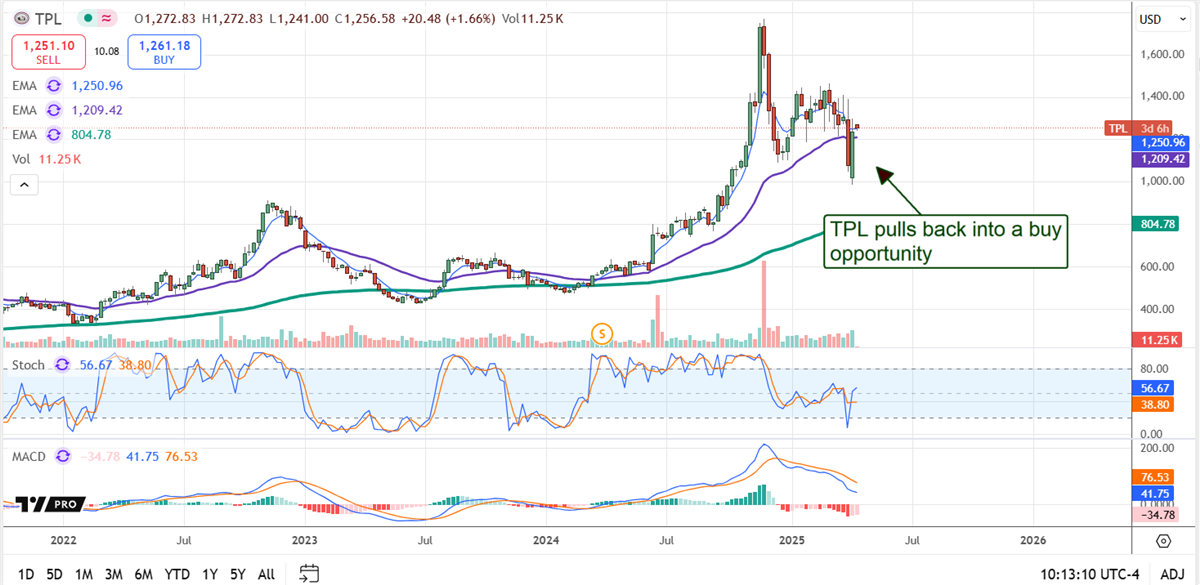
Task: Click the 1,600.00 price axis label
Action: pyautogui.click(x=1161, y=54)
